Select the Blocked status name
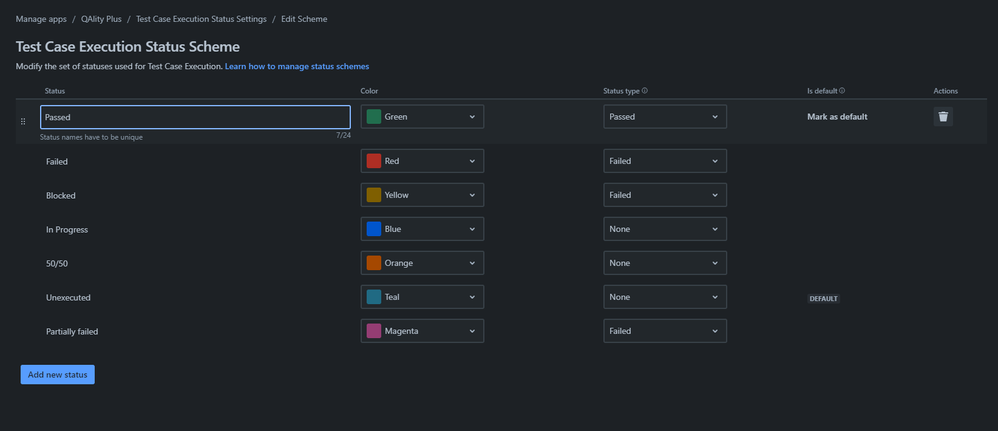Image resolution: width=998 pixels, height=431 pixels. point(60,195)
